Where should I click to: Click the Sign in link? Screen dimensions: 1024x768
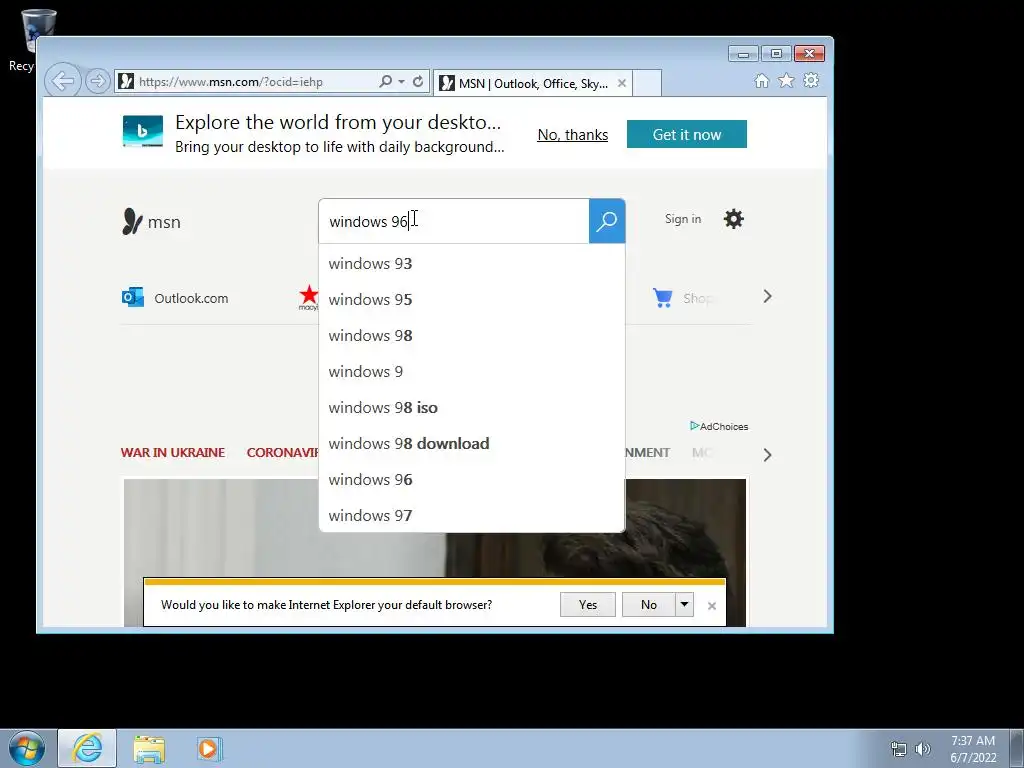tap(682, 219)
